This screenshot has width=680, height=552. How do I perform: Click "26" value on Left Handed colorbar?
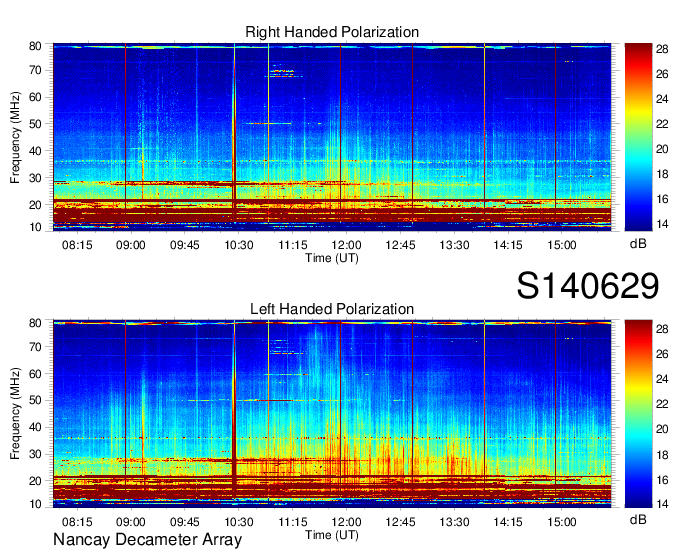pos(662,354)
